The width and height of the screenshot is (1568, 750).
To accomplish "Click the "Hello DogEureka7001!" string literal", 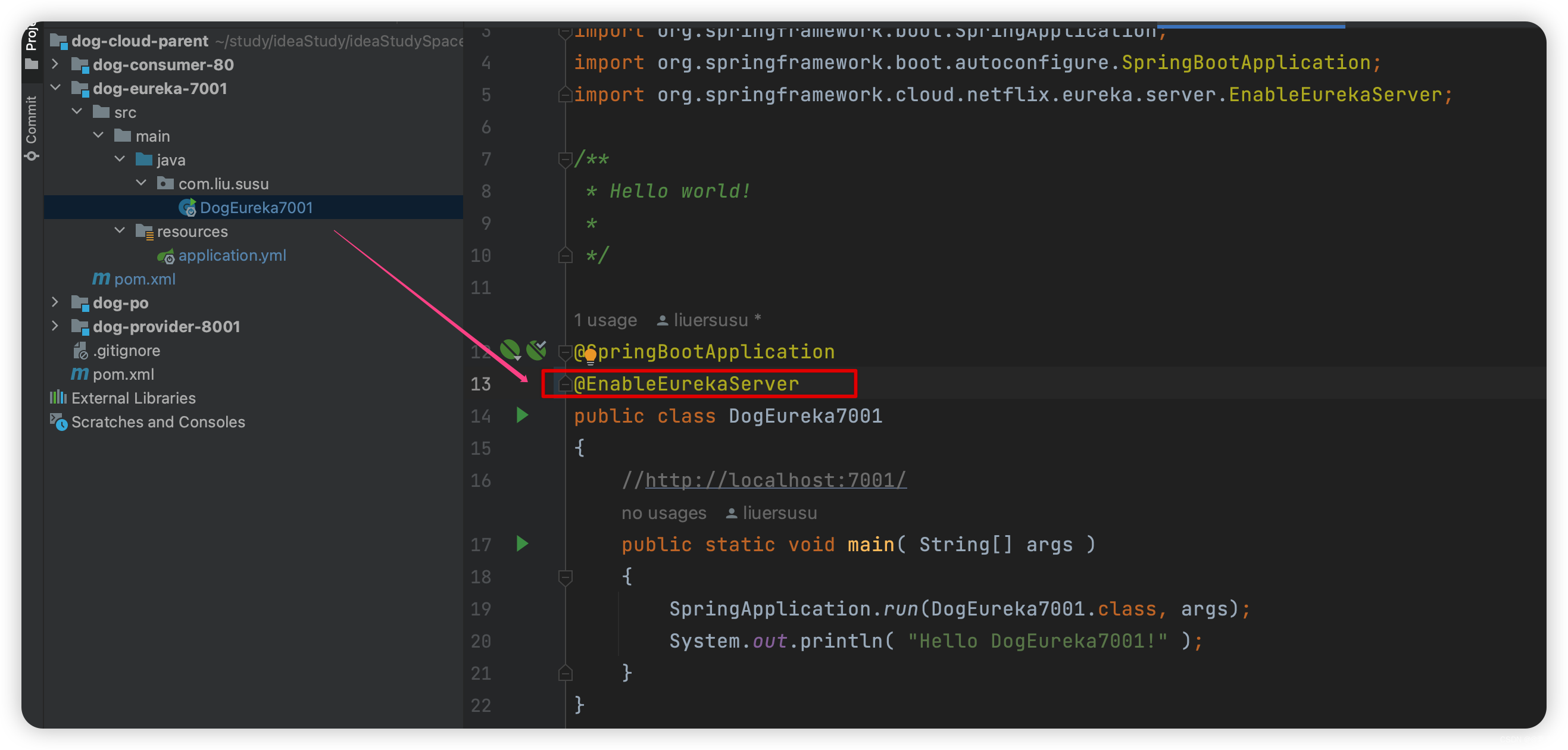I will [x=1037, y=641].
